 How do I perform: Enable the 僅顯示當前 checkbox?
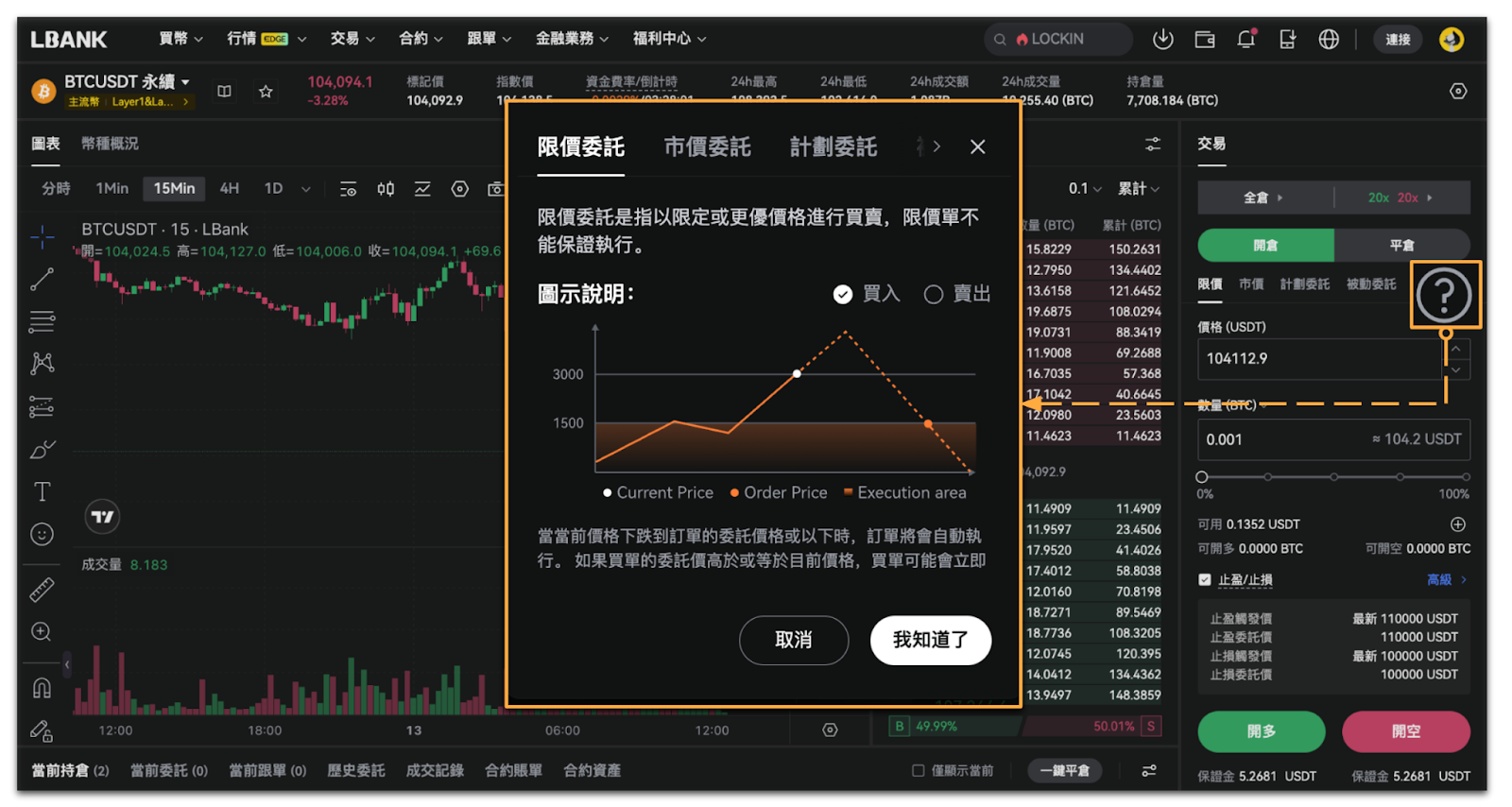tap(918, 770)
